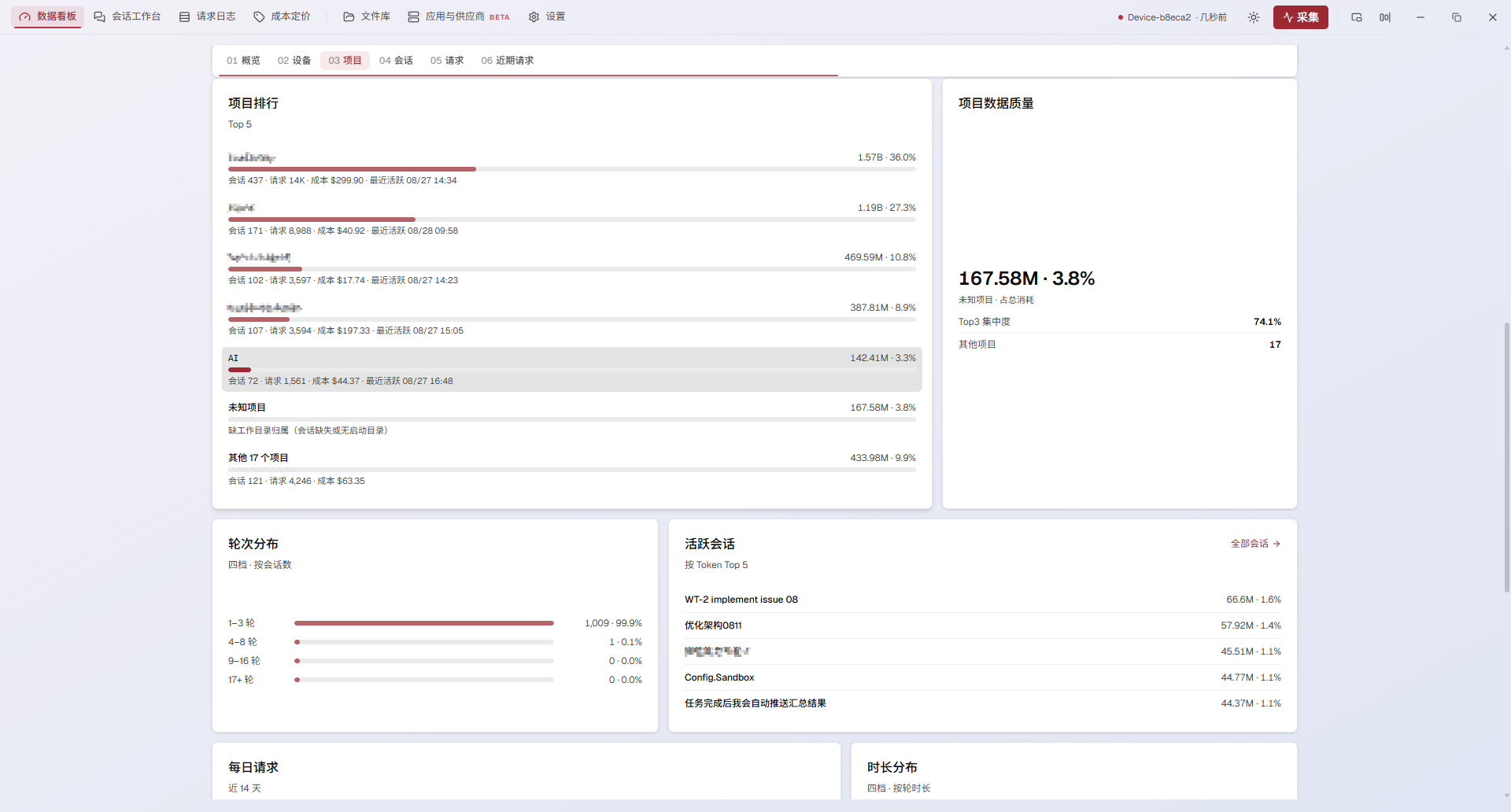Screen dimensions: 1511x812
Task: Click the 17+ 轮 distribution row
Action: pyautogui.click(x=435, y=680)
